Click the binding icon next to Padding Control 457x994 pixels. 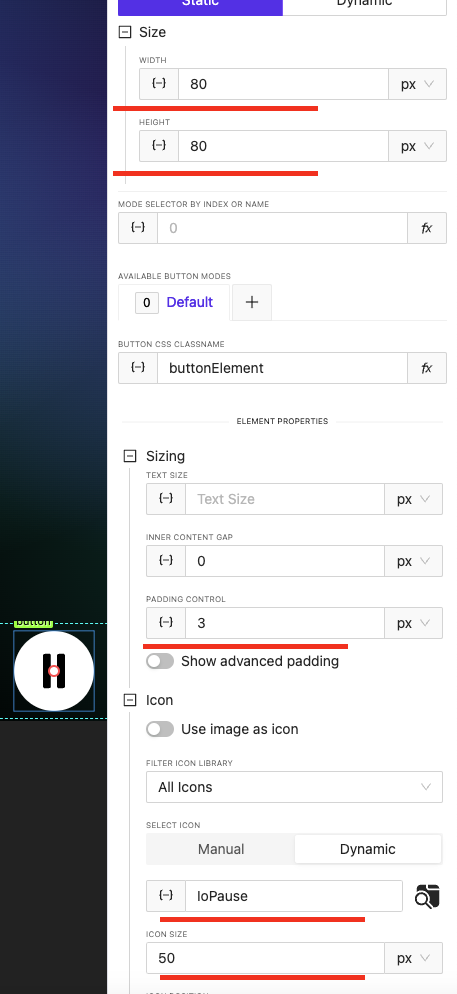click(166, 623)
